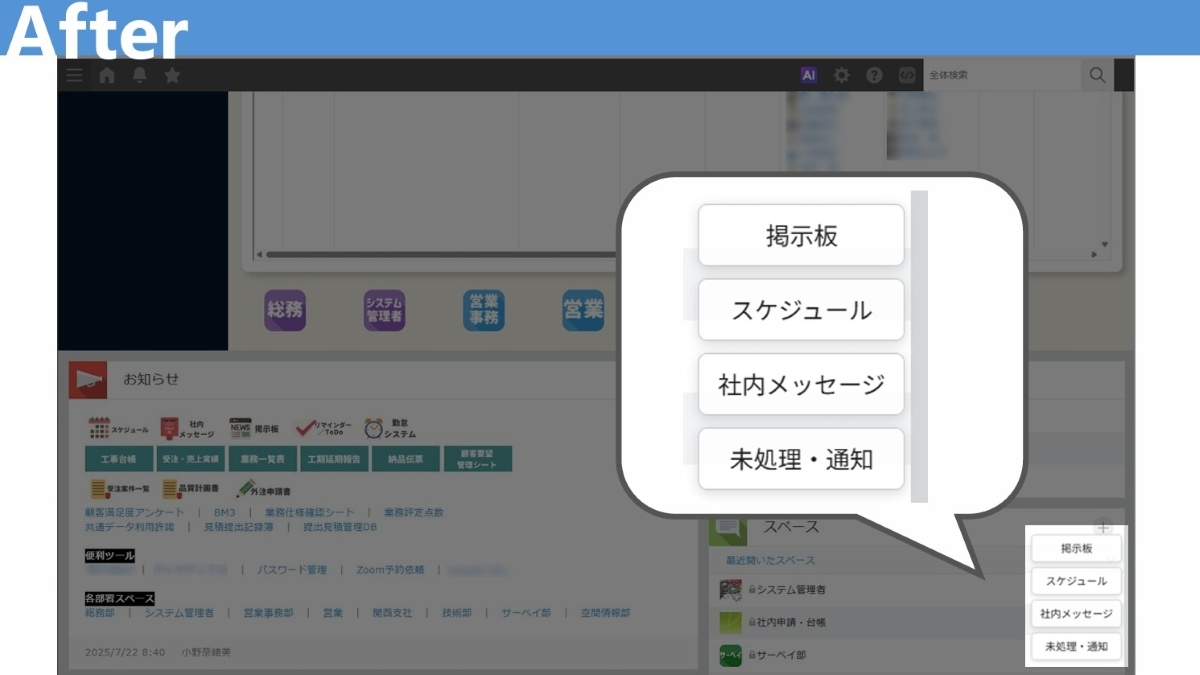Open notifications bell icon

click(140, 75)
